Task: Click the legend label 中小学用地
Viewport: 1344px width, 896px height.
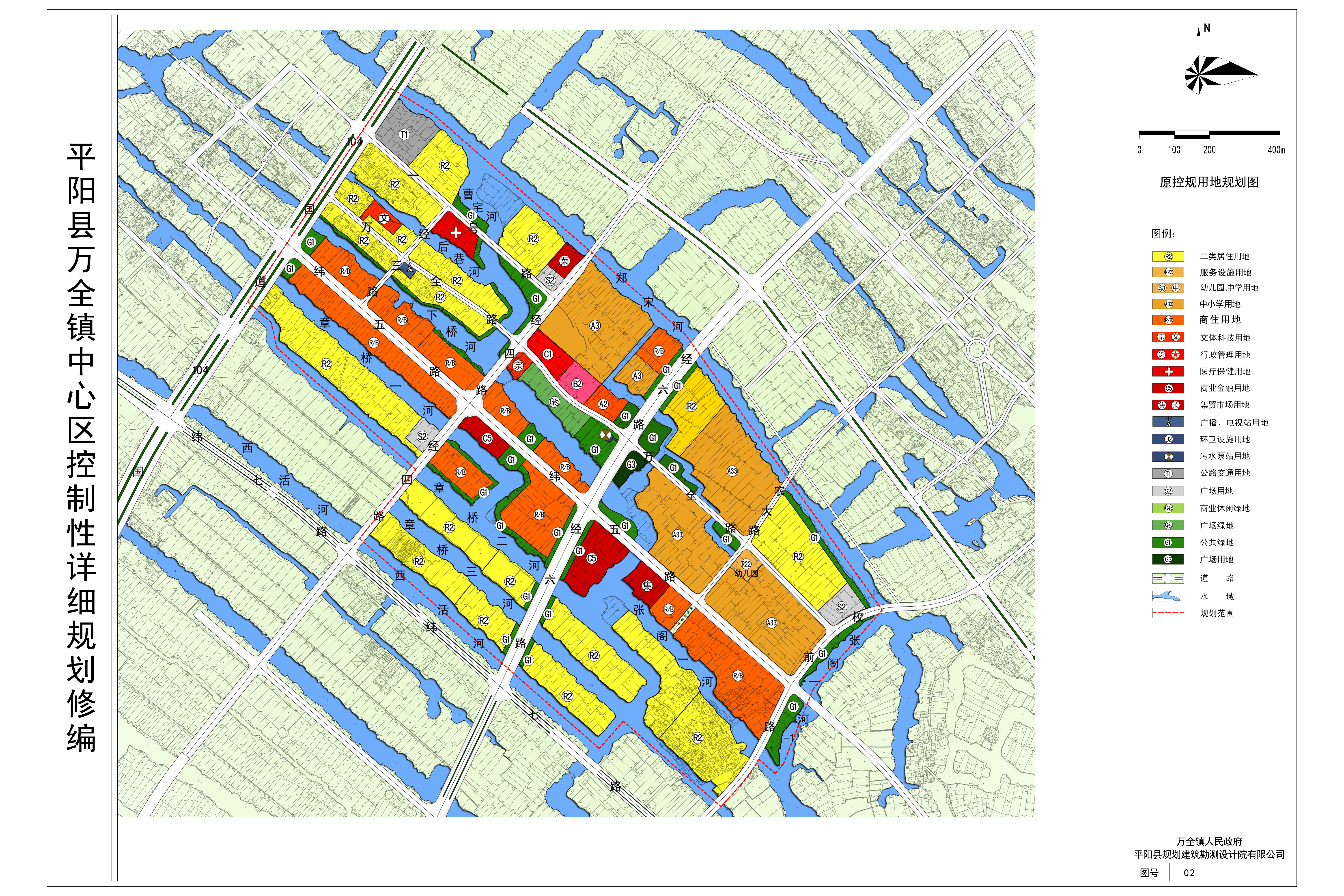Action: pyautogui.click(x=1220, y=304)
